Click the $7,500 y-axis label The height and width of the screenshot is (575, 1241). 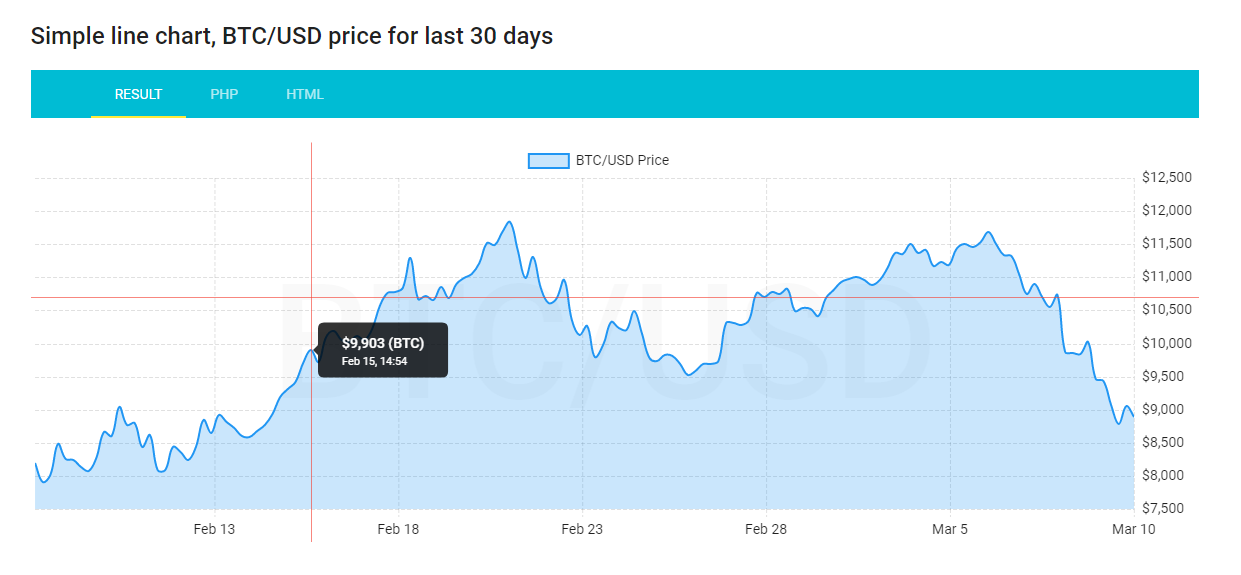tap(1166, 508)
